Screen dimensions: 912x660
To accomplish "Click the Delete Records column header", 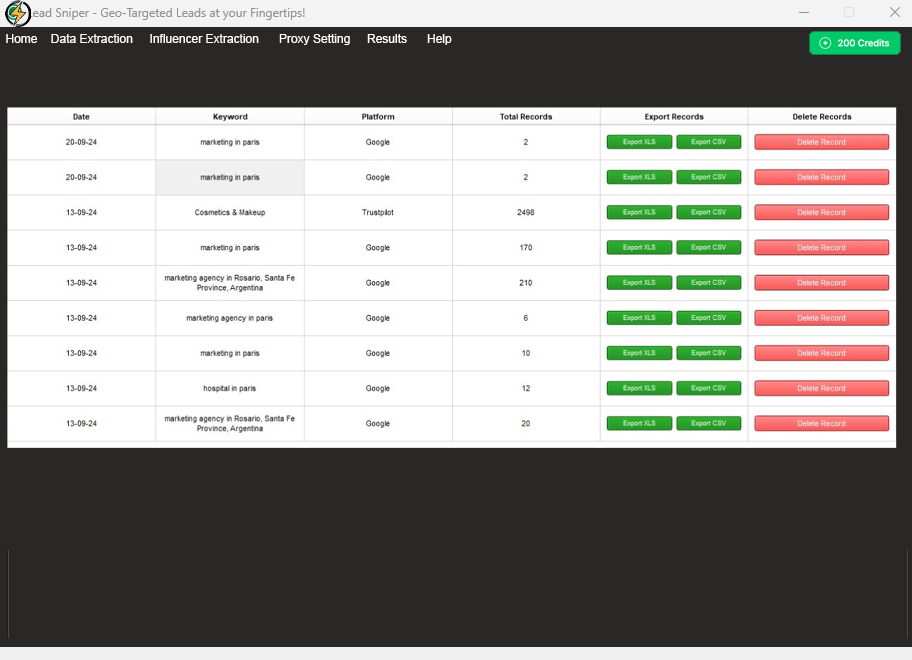I will [x=822, y=116].
